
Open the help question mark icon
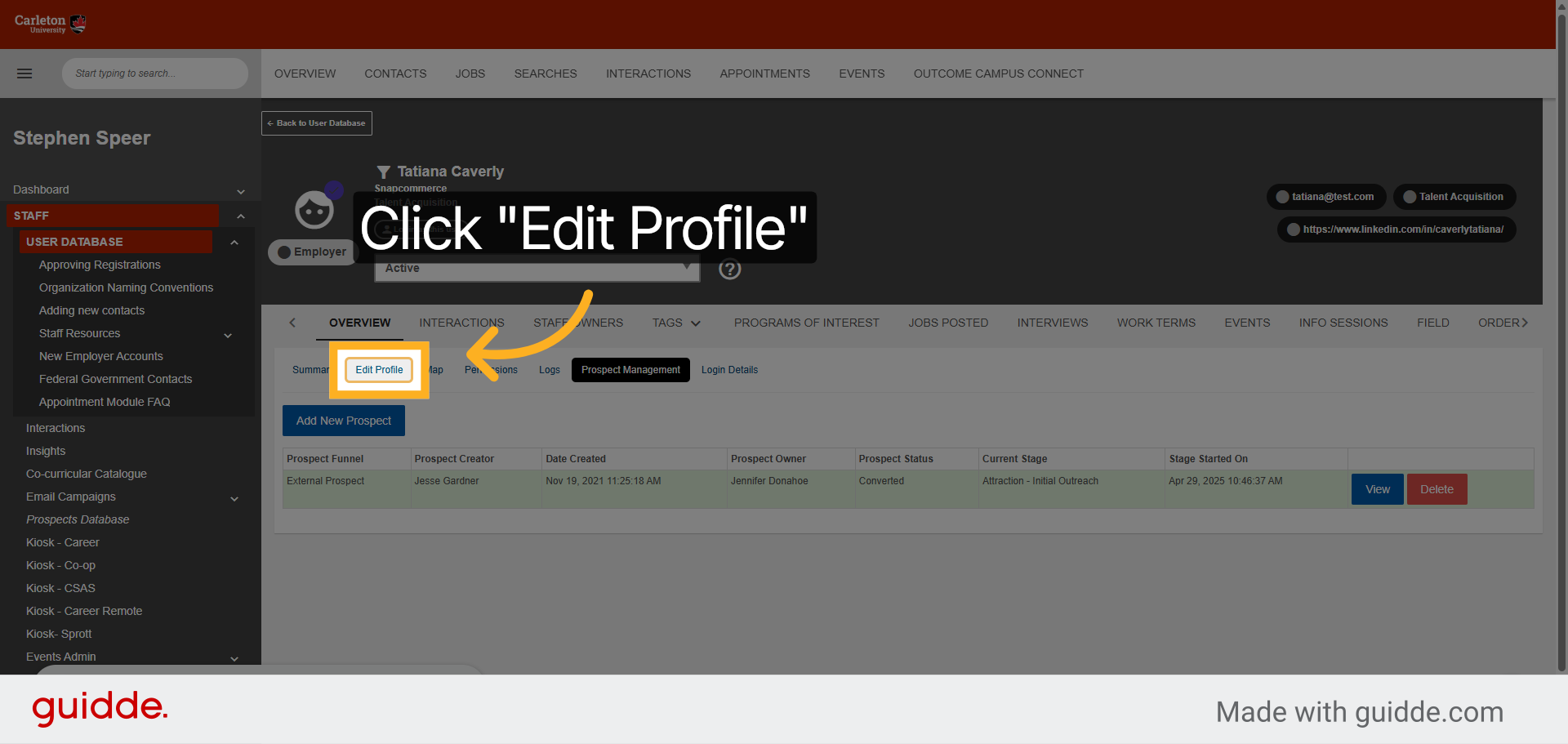[x=729, y=269]
